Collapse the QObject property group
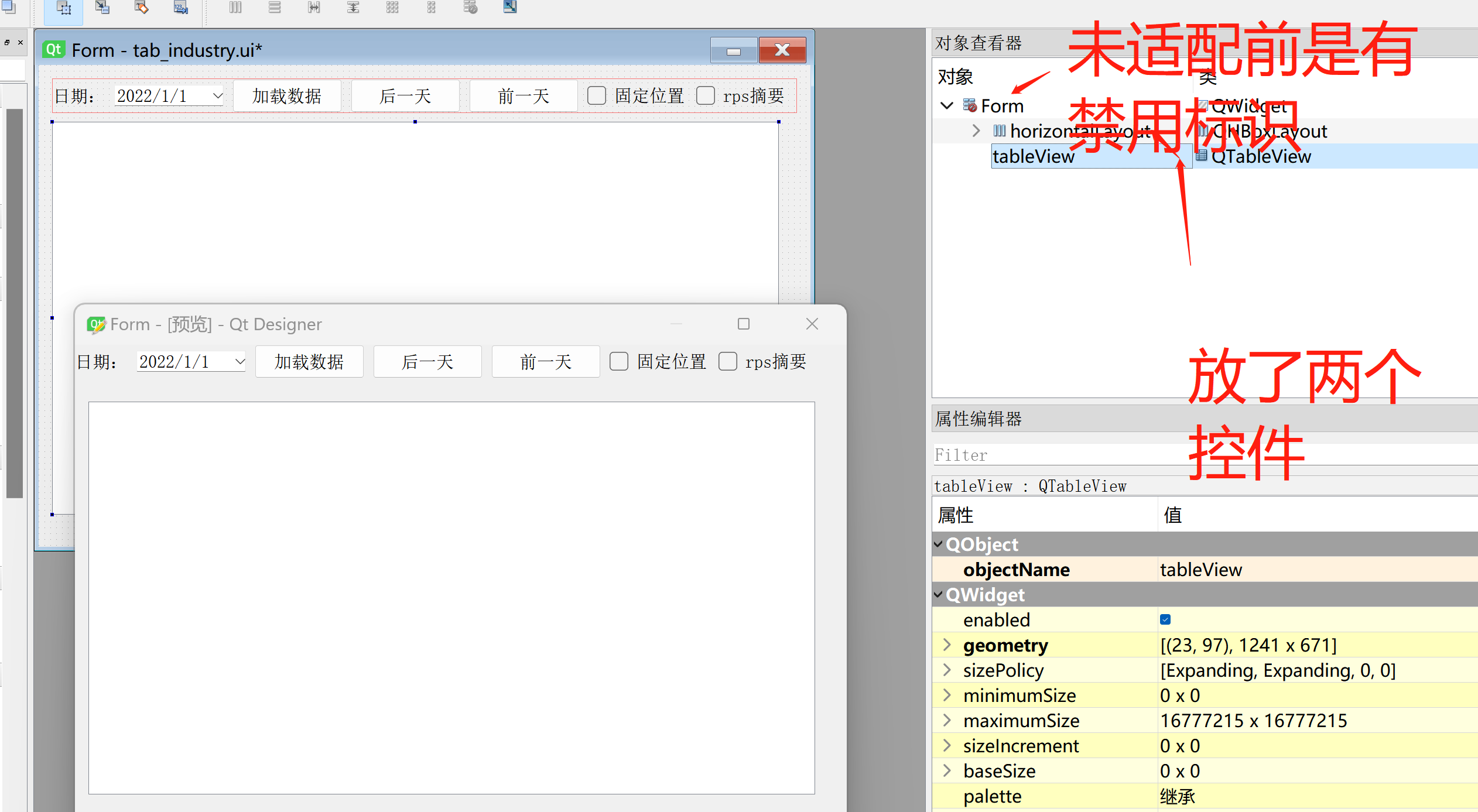 (939, 544)
